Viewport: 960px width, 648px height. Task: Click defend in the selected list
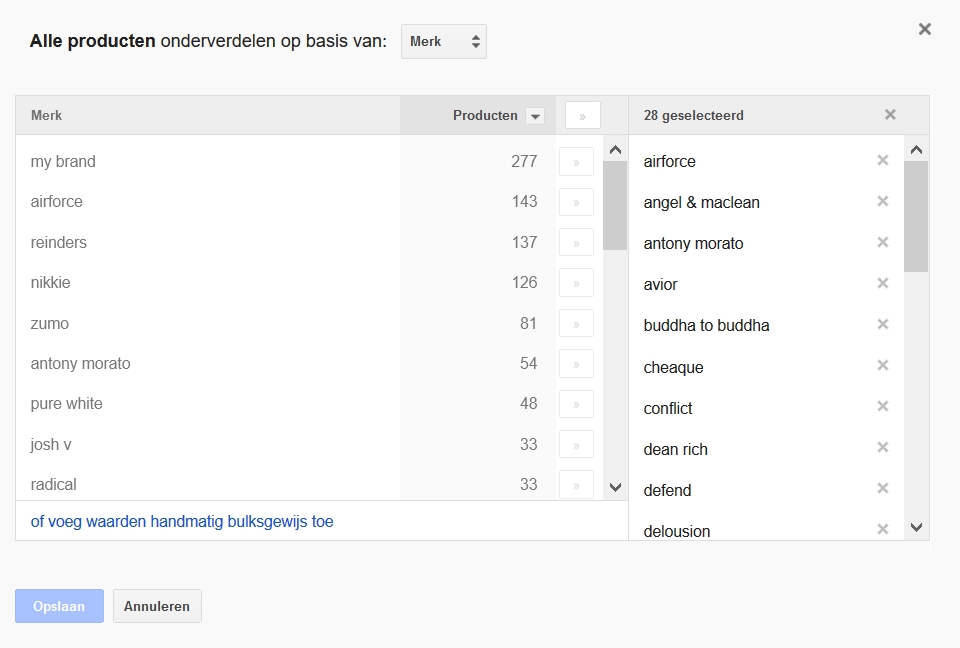(x=667, y=491)
